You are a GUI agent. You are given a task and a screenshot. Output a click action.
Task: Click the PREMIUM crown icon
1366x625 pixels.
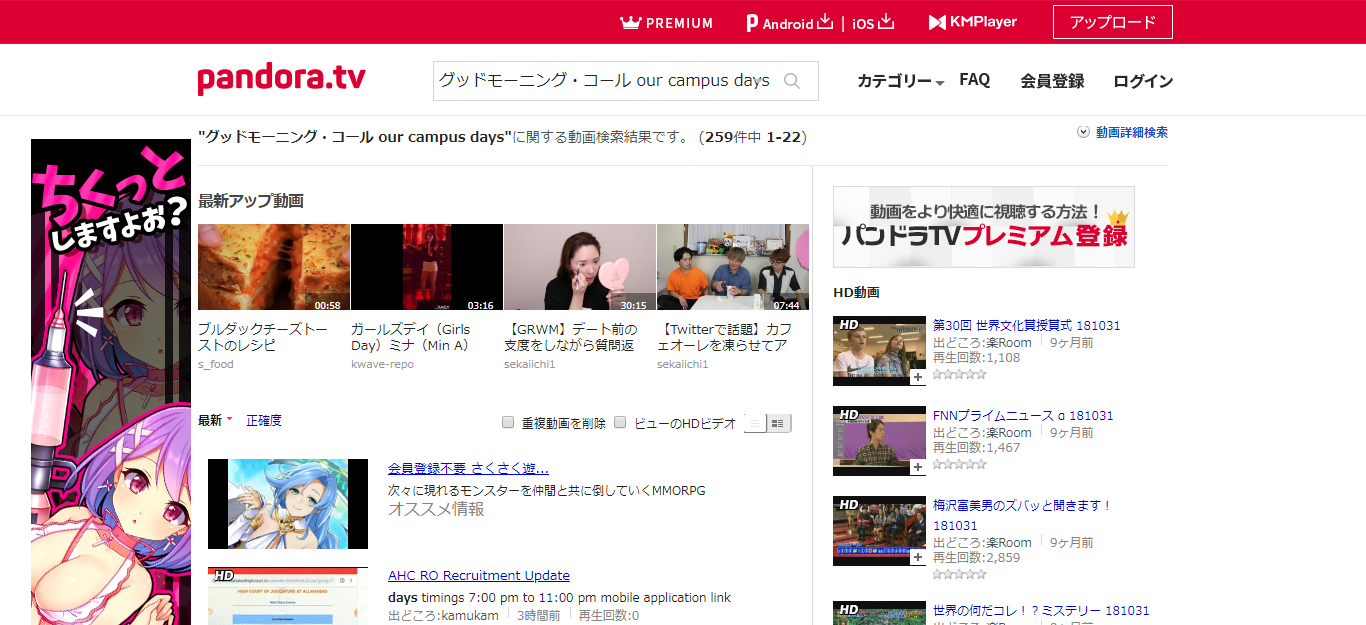(630, 22)
